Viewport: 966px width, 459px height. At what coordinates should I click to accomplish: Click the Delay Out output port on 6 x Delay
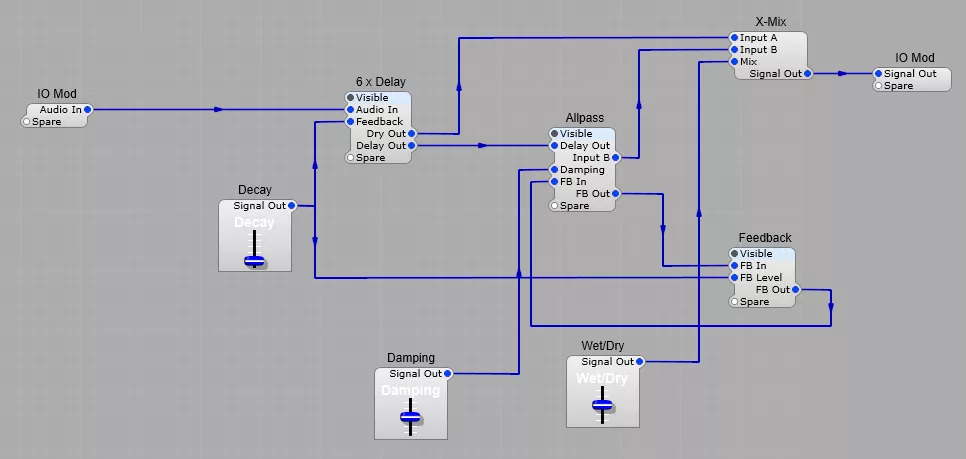point(412,146)
